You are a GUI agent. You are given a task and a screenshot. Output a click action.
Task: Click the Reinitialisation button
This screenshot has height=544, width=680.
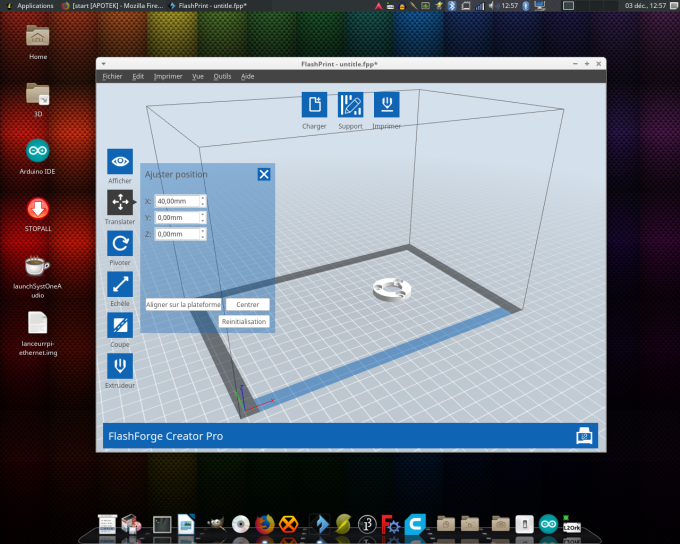click(x=244, y=321)
